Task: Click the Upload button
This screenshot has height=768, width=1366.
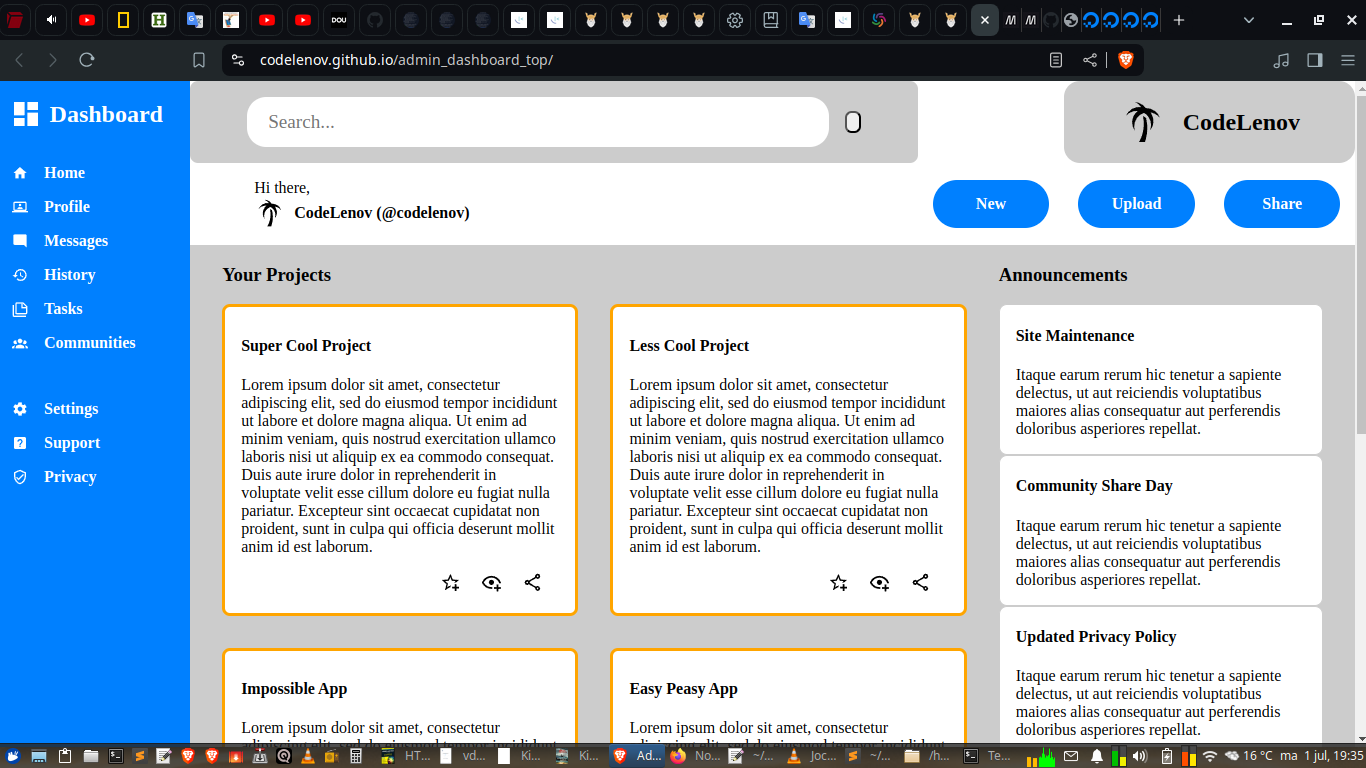Action: pos(1136,203)
